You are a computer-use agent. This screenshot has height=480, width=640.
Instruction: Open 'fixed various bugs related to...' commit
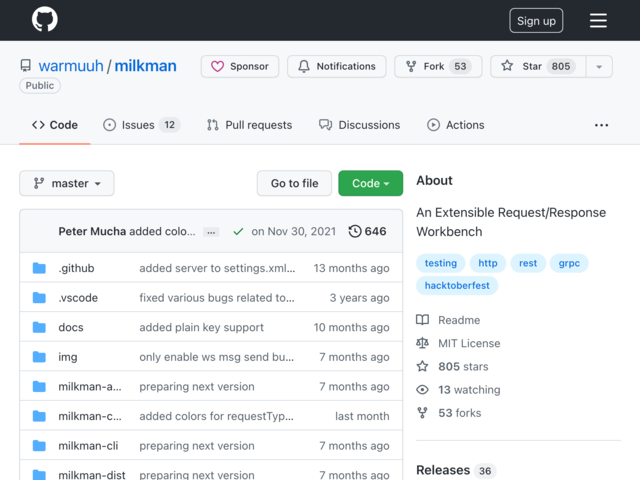tap(217, 298)
